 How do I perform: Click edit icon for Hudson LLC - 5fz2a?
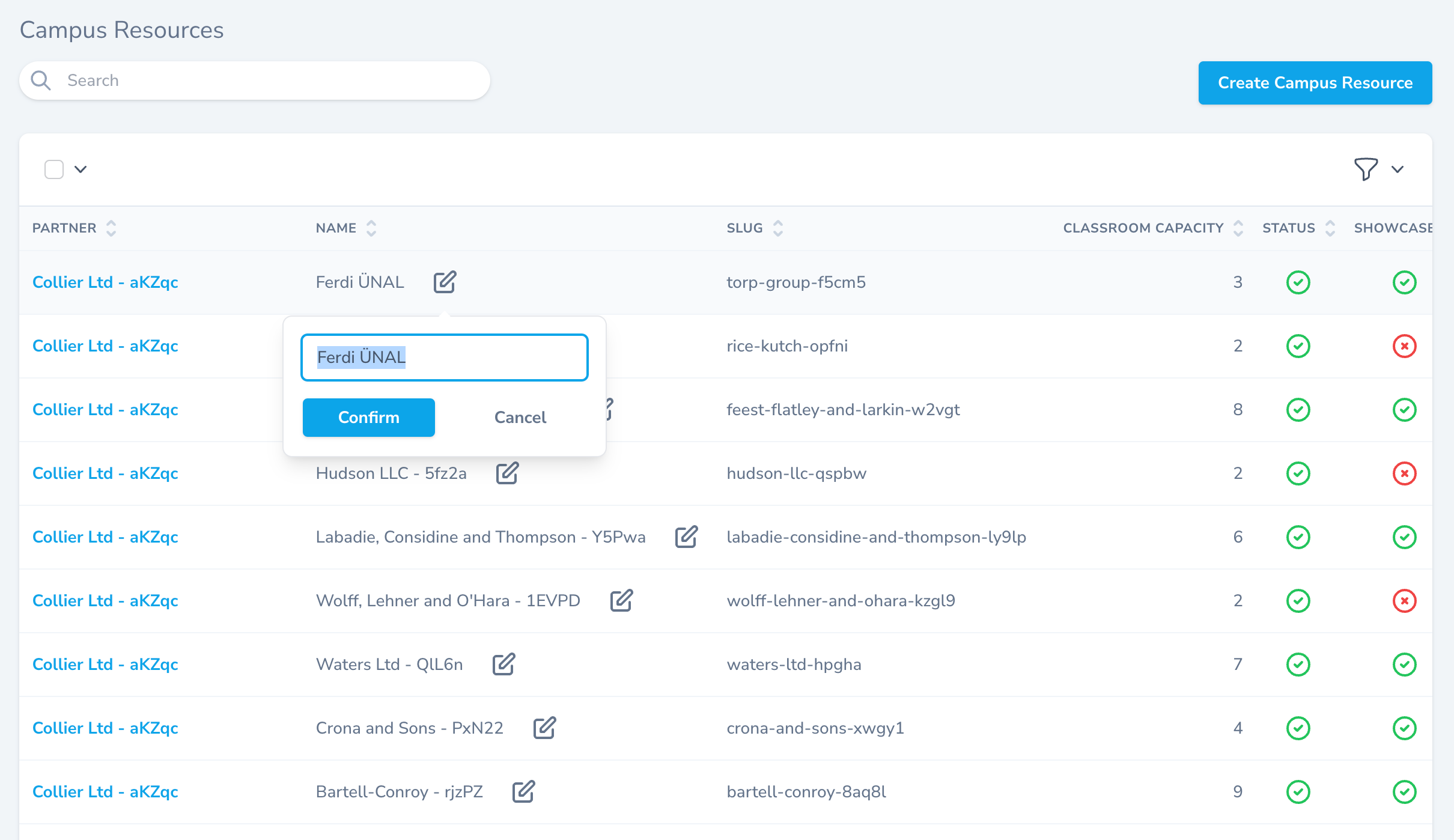[x=507, y=473]
